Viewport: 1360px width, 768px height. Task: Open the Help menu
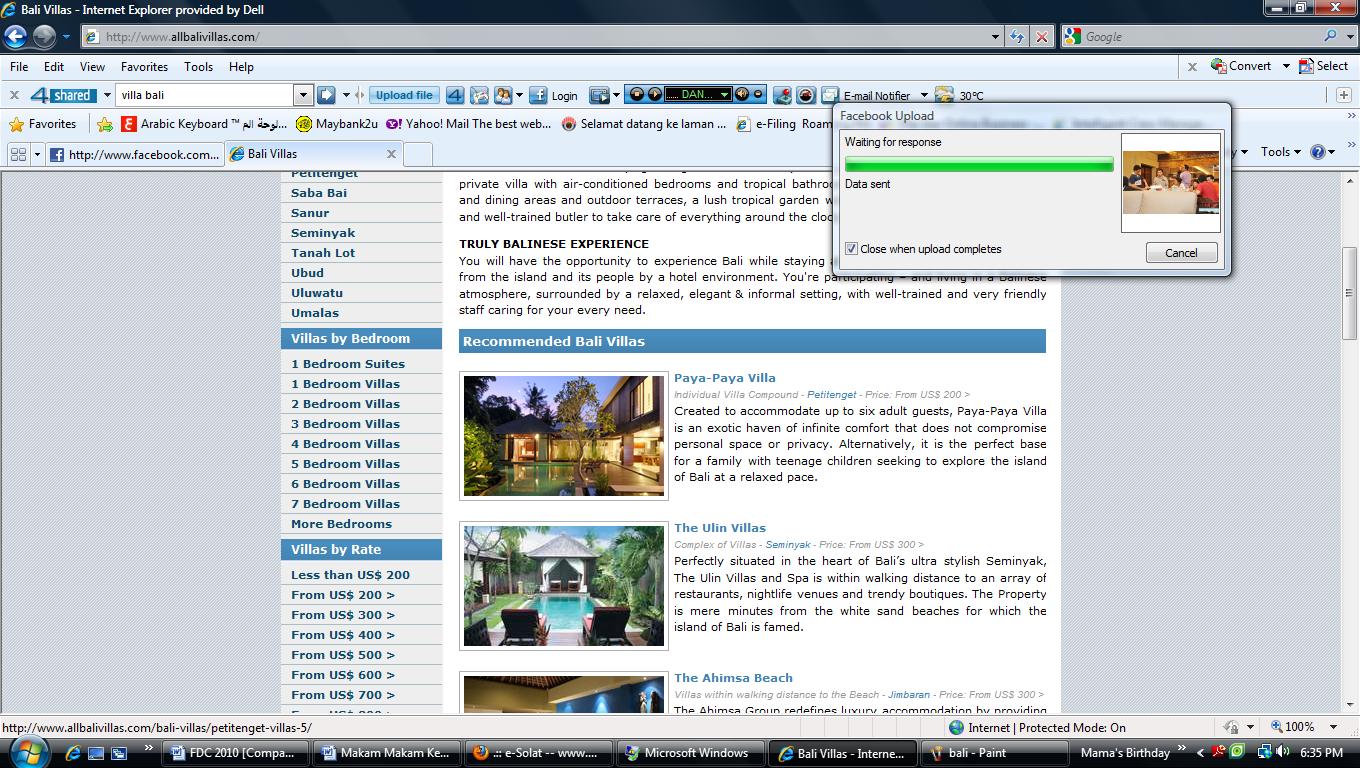click(241, 67)
